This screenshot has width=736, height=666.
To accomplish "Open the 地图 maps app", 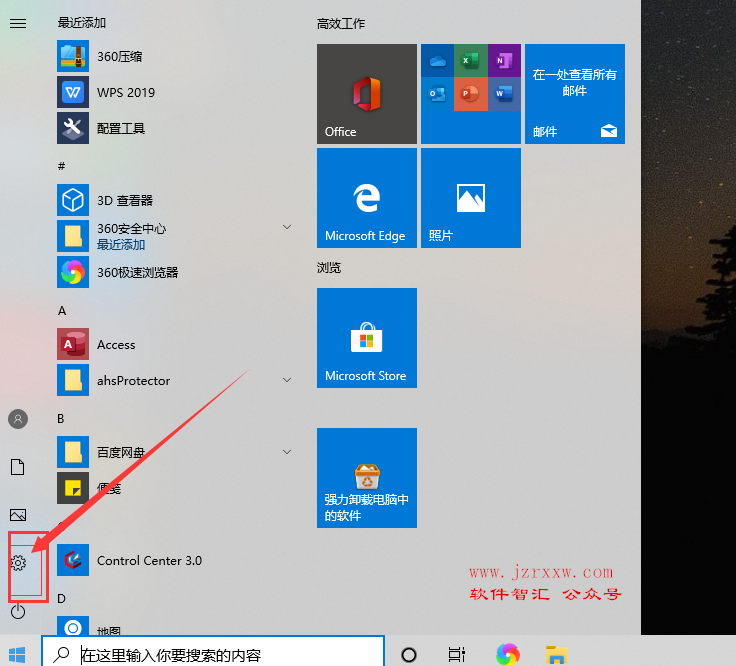I will 175,626.
